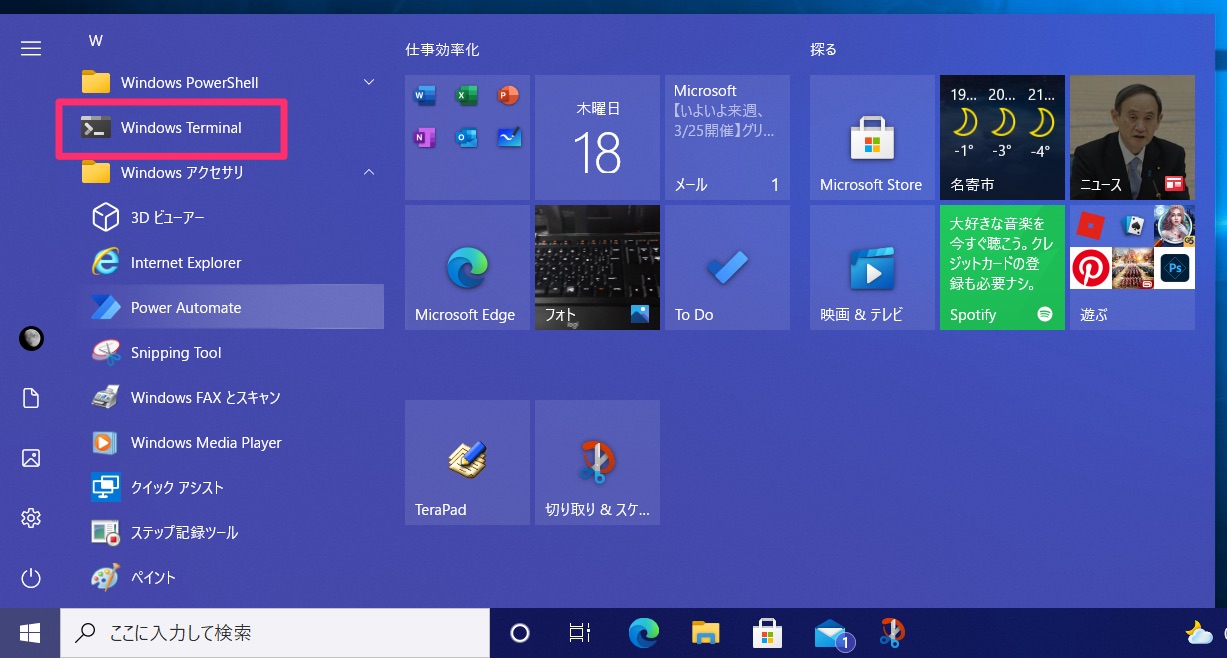Open the フォト tile
1227x658 pixels.
click(597, 267)
